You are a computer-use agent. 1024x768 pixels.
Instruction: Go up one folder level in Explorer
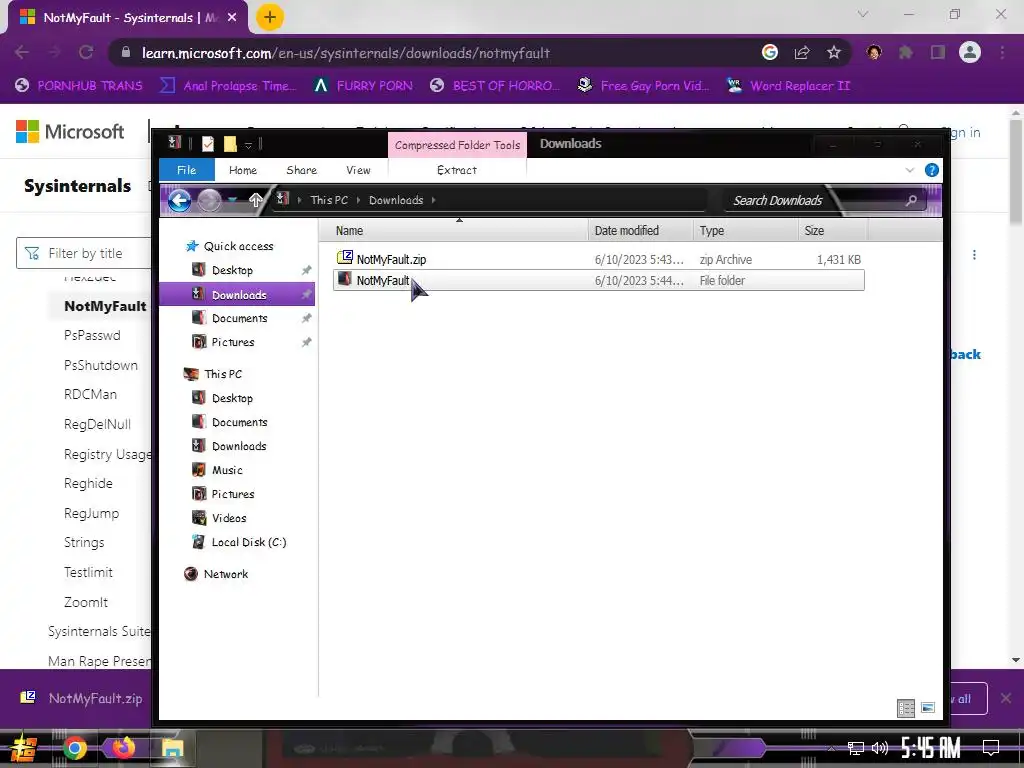pos(255,200)
